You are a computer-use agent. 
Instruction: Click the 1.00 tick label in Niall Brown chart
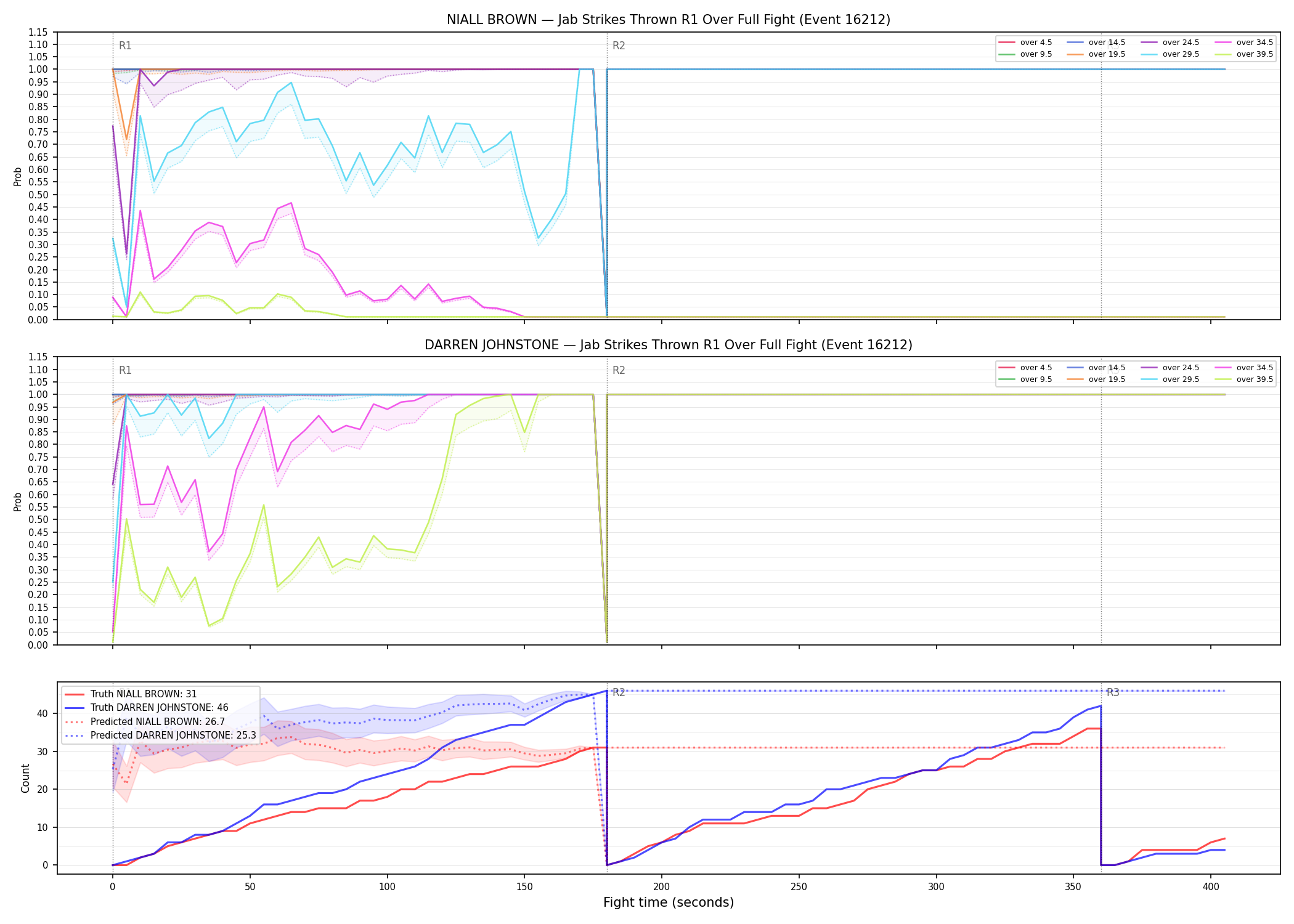(x=38, y=70)
